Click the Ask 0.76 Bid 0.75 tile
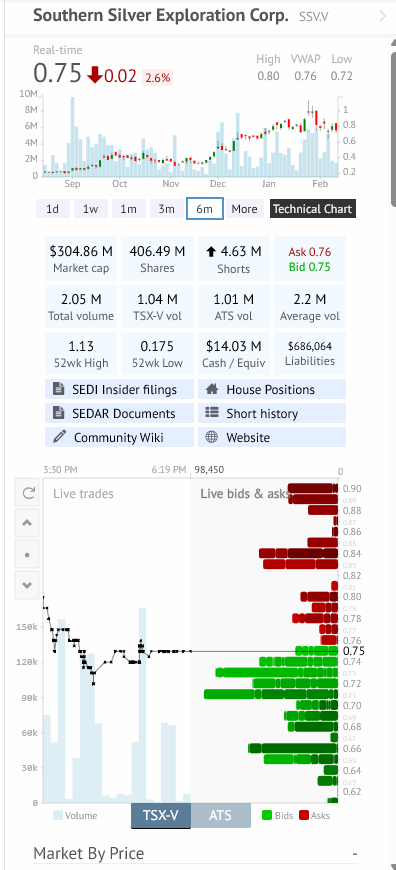The height and width of the screenshot is (870, 396). pos(310,259)
